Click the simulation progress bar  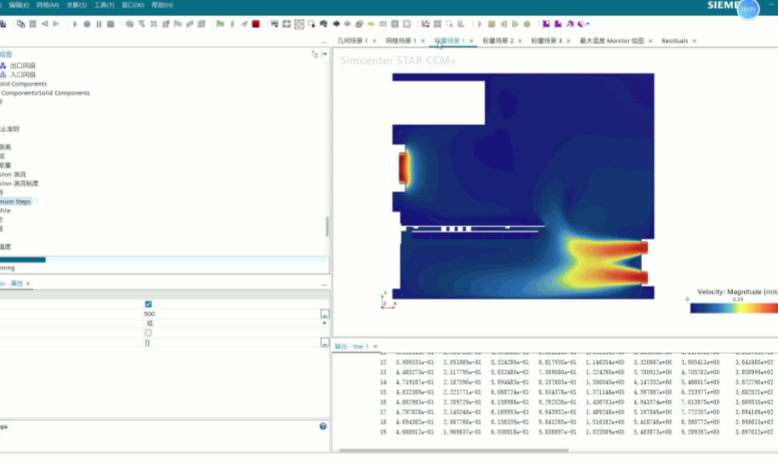pyautogui.click(x=164, y=260)
